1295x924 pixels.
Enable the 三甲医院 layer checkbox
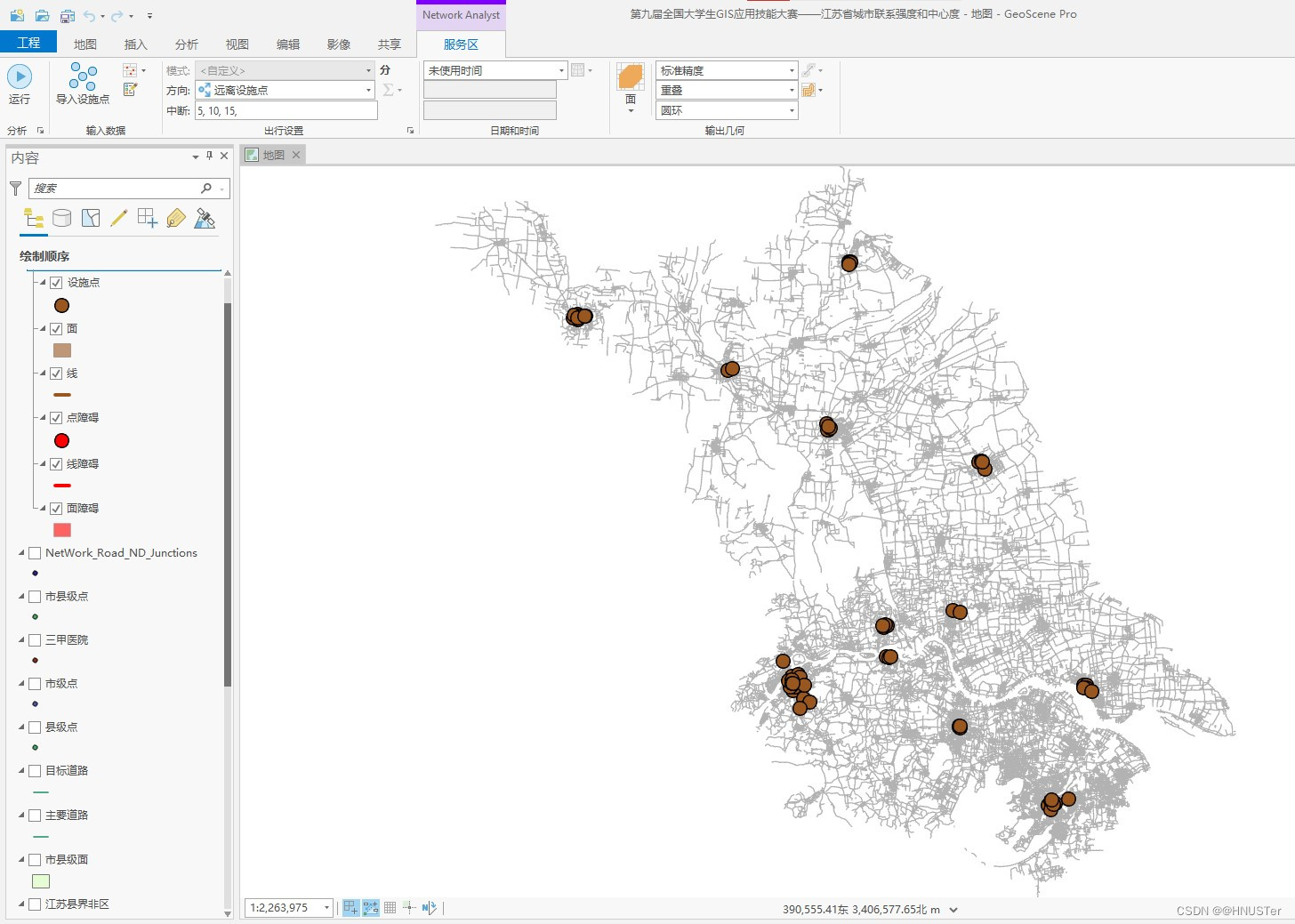click(35, 640)
